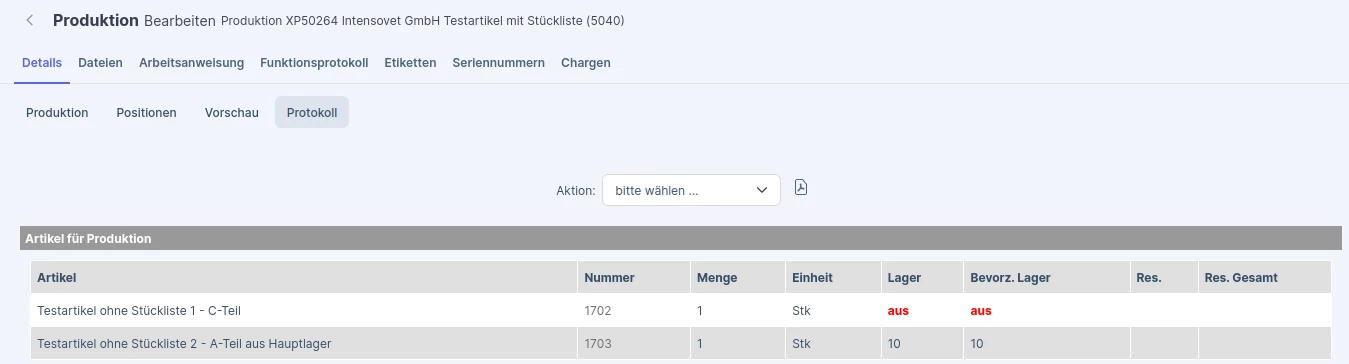
Task: Go to the Etiketten tab
Action: 410,62
